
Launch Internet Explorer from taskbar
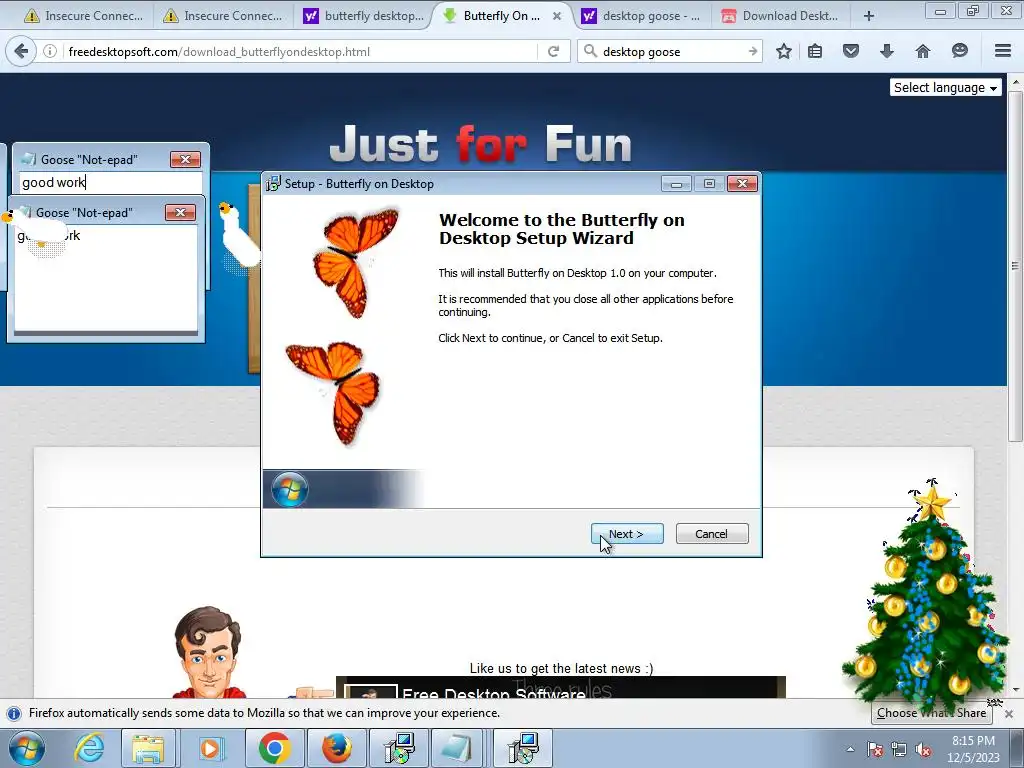pyautogui.click(x=89, y=748)
